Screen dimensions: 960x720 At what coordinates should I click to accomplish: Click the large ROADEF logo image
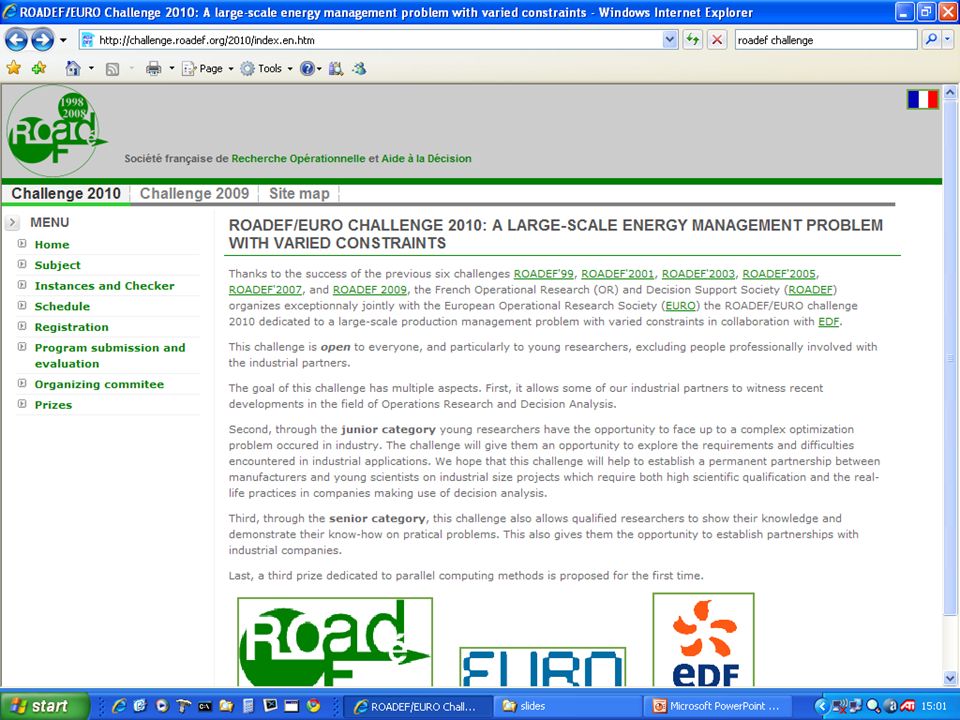(335, 642)
